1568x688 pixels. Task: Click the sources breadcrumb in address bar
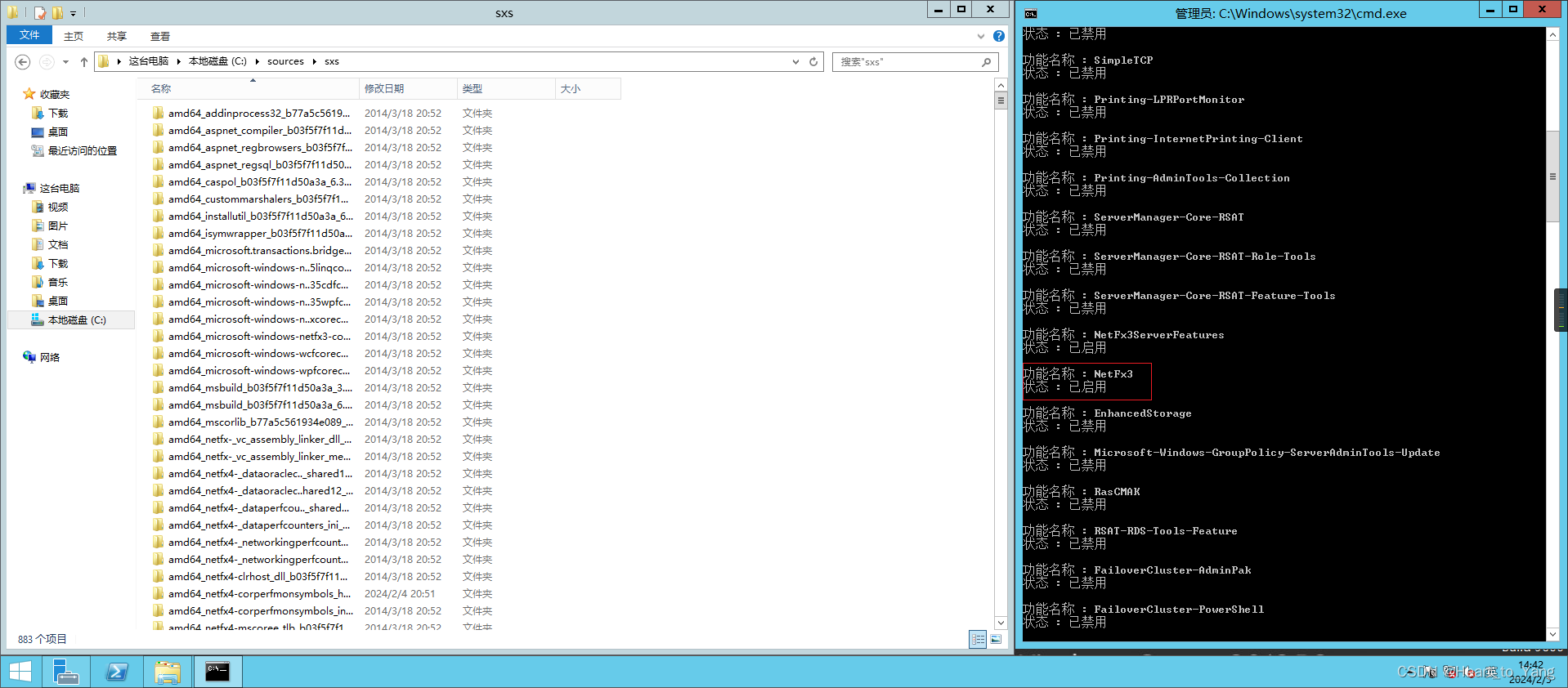coord(285,61)
